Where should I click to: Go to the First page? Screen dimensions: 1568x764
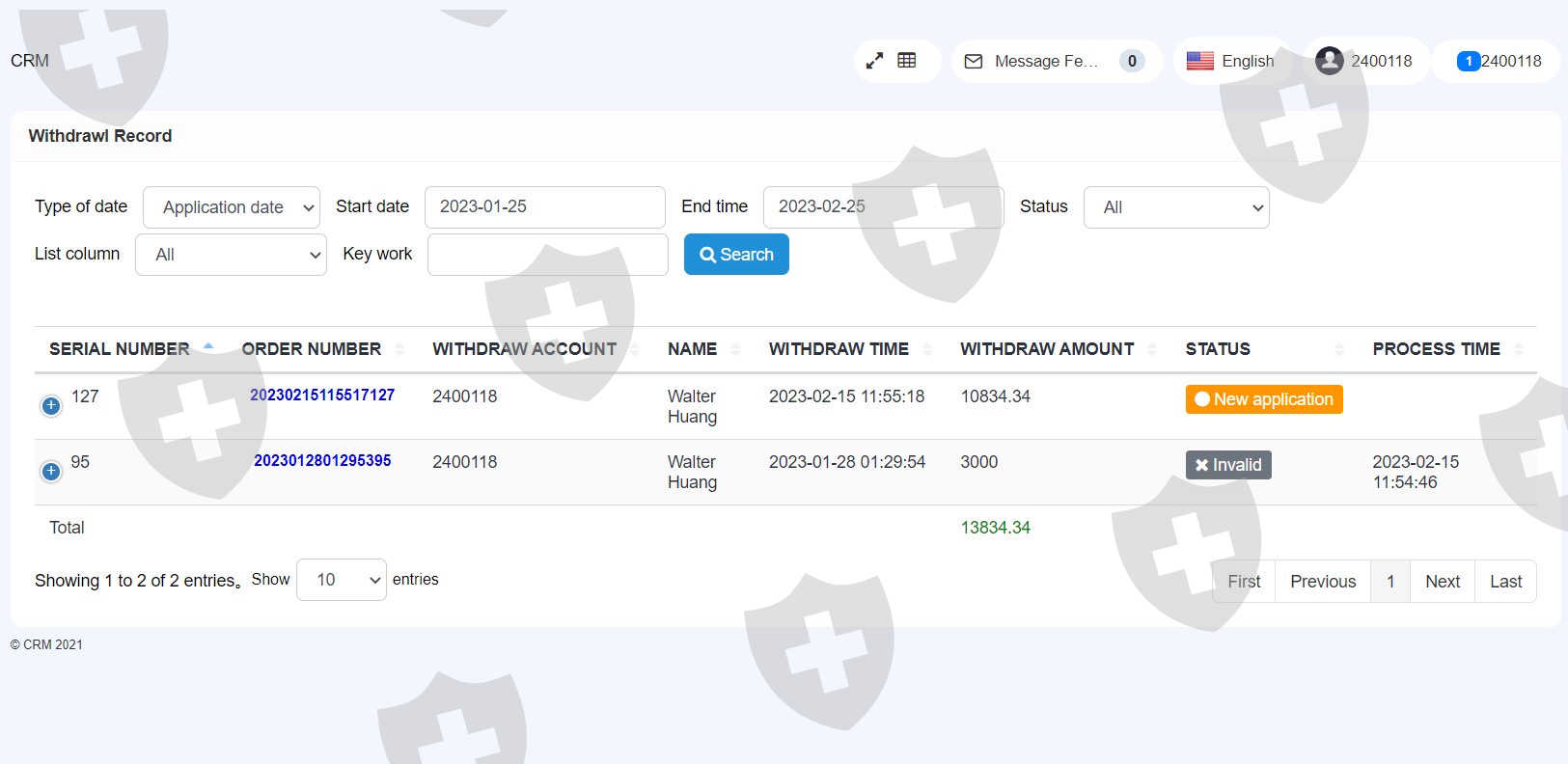1244,582
